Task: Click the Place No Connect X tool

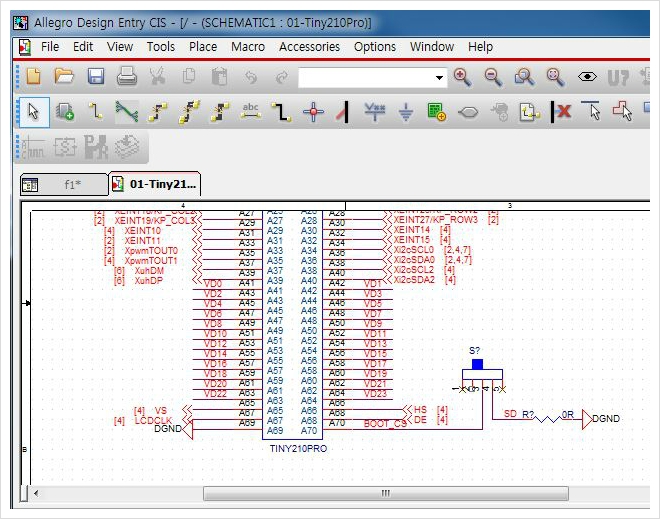Action: 563,111
